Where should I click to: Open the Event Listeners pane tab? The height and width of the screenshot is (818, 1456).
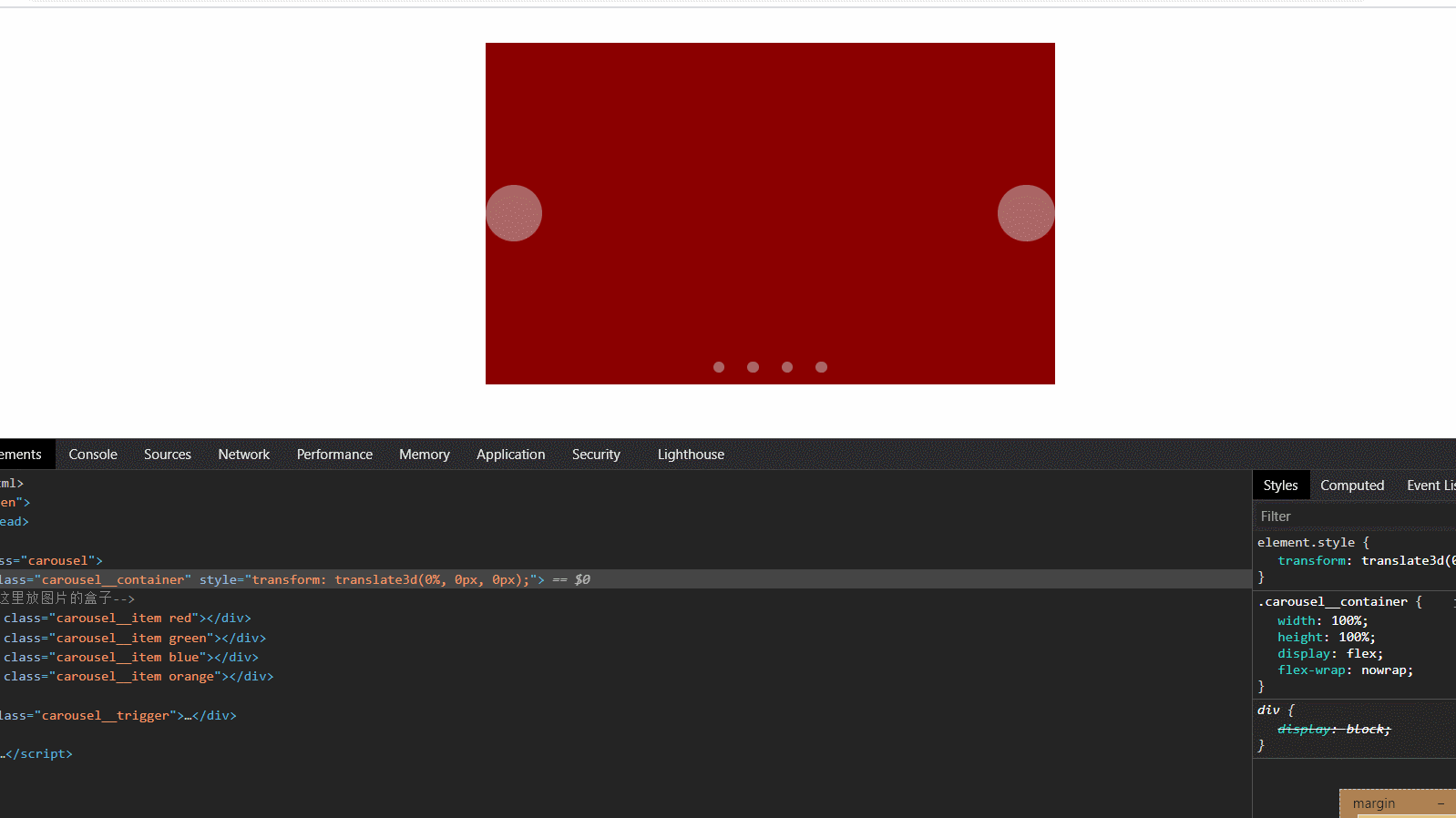[1430, 486]
